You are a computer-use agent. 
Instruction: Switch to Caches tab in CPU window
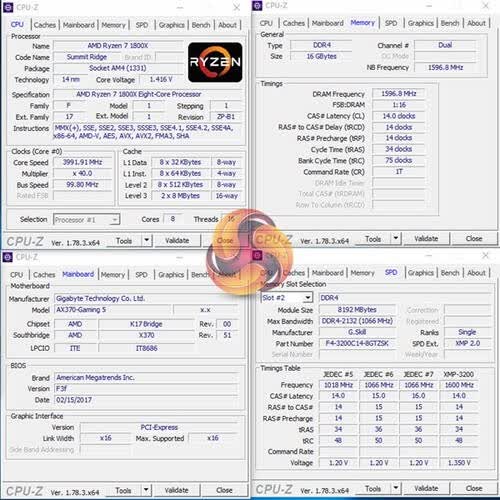(x=45, y=25)
